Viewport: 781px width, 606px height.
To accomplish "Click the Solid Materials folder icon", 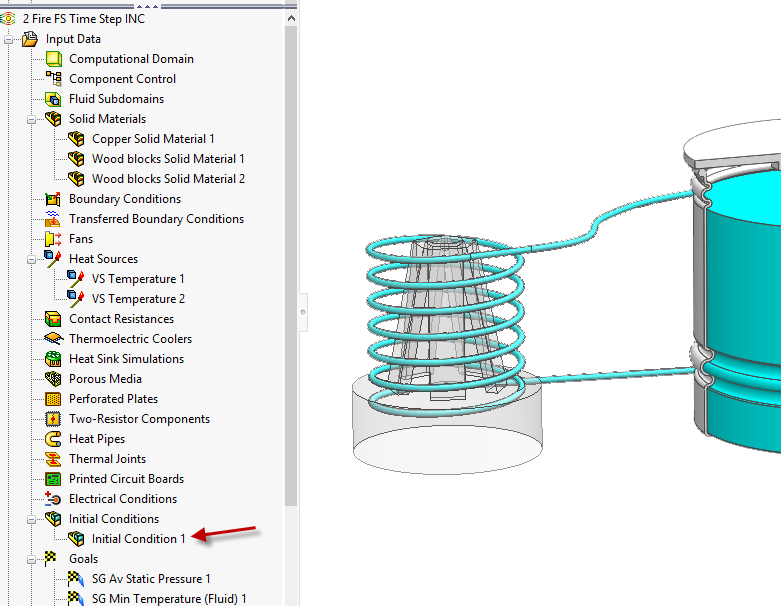I will click(x=53, y=119).
